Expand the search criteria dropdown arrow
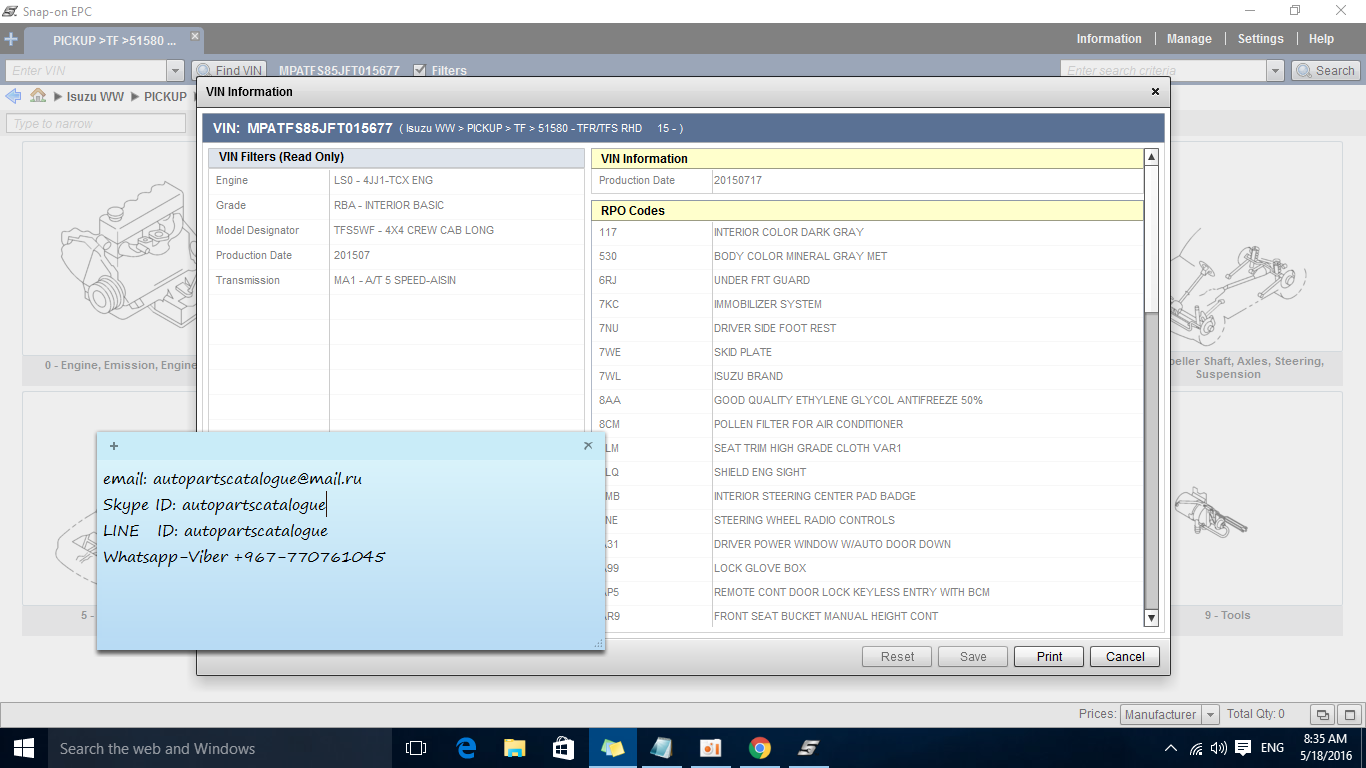Viewport: 1366px width, 768px height. 1276,70
